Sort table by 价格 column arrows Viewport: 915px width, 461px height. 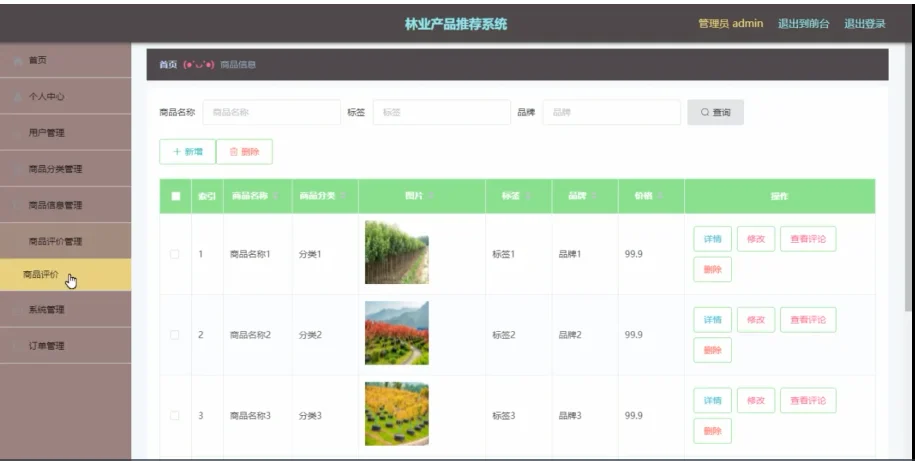tap(661, 196)
